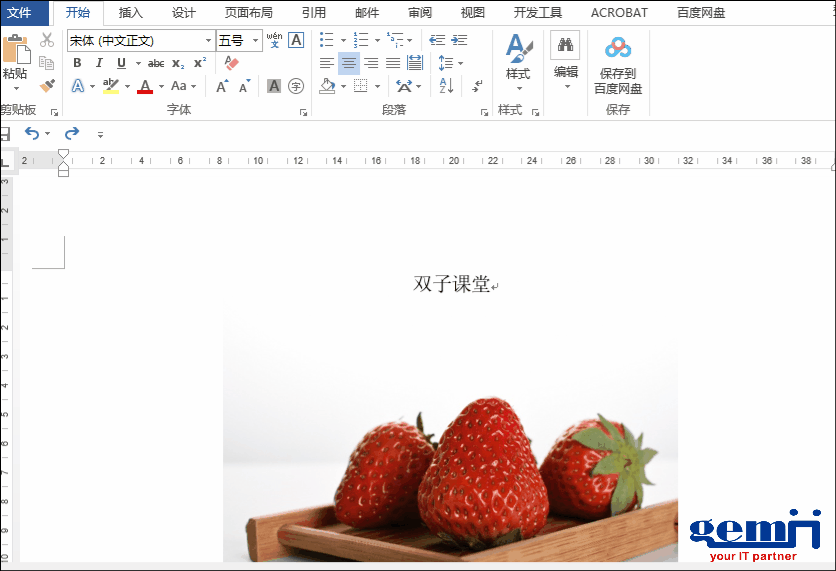Open the font size dropdown
This screenshot has width=836, height=571.
click(x=256, y=41)
